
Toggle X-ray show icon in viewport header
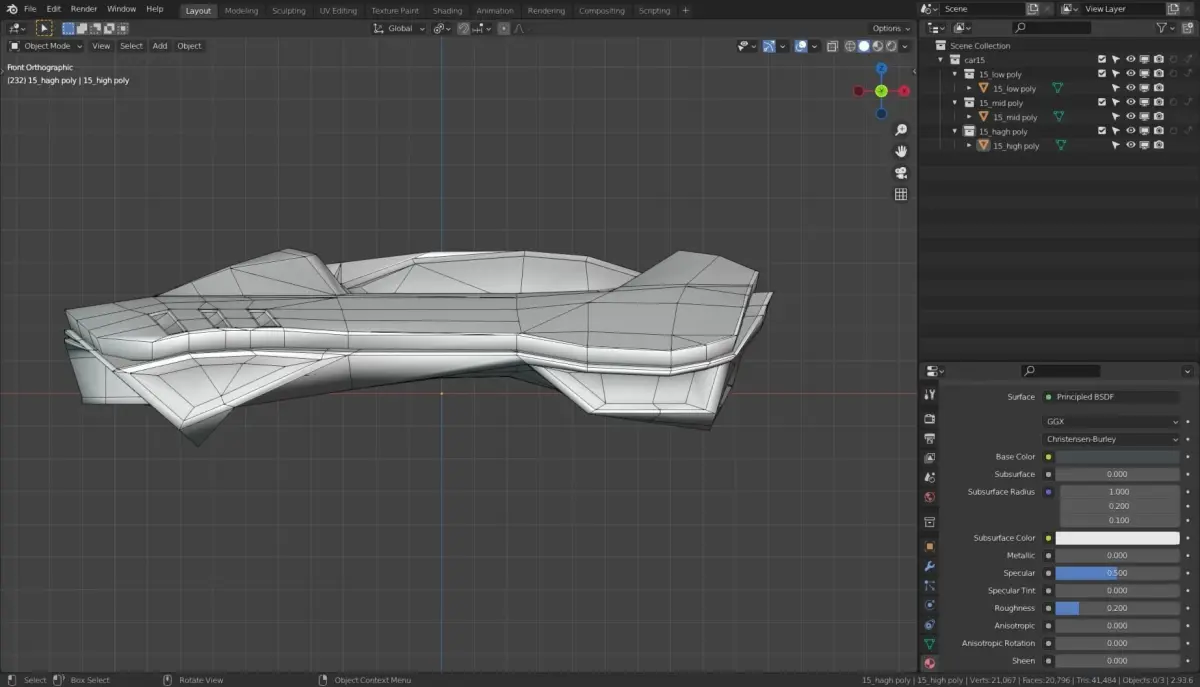click(832, 46)
